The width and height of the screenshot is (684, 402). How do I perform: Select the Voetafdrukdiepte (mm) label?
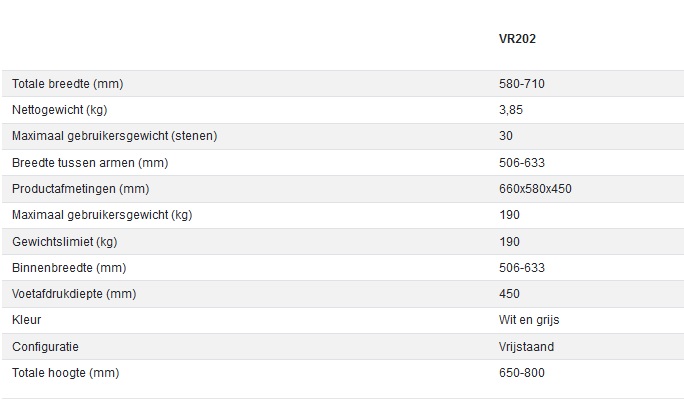coord(74,294)
